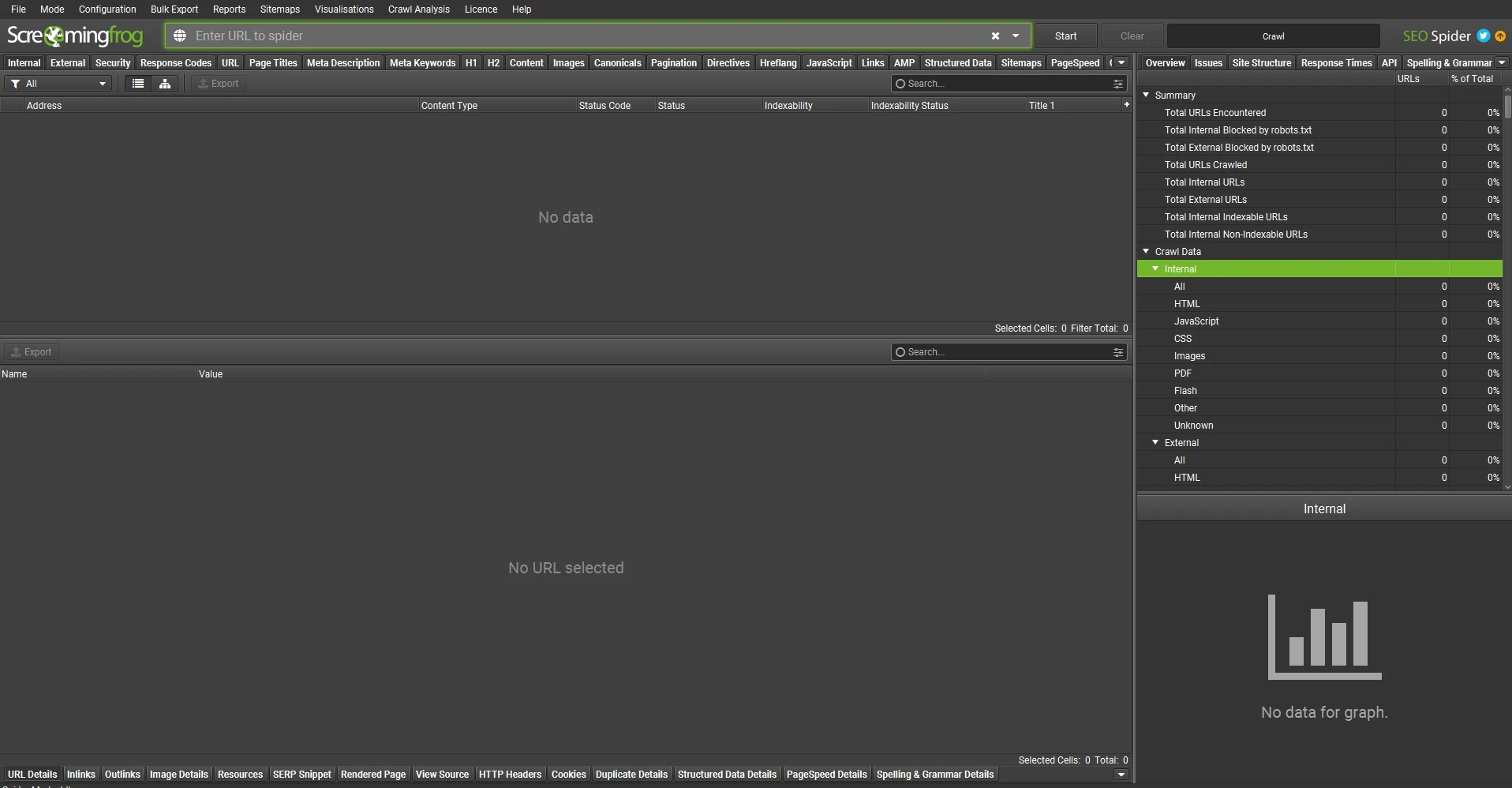
Task: Switch to tree view using hierarchy icon
Action: 165,84
